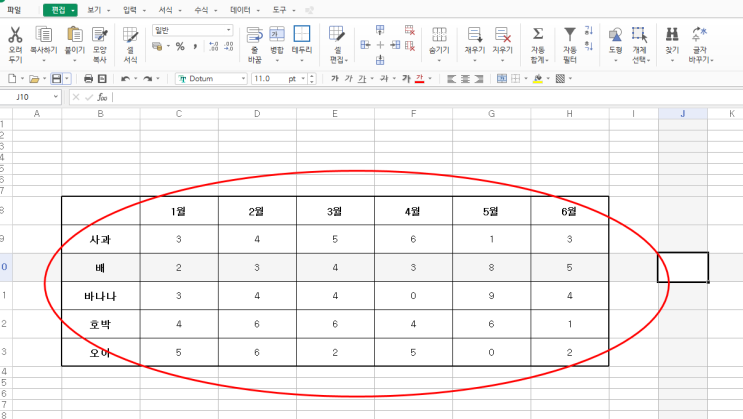This screenshot has height=419, width=743.
Task: Expand the 붙이기 paste options arrow
Action: click(x=74, y=61)
